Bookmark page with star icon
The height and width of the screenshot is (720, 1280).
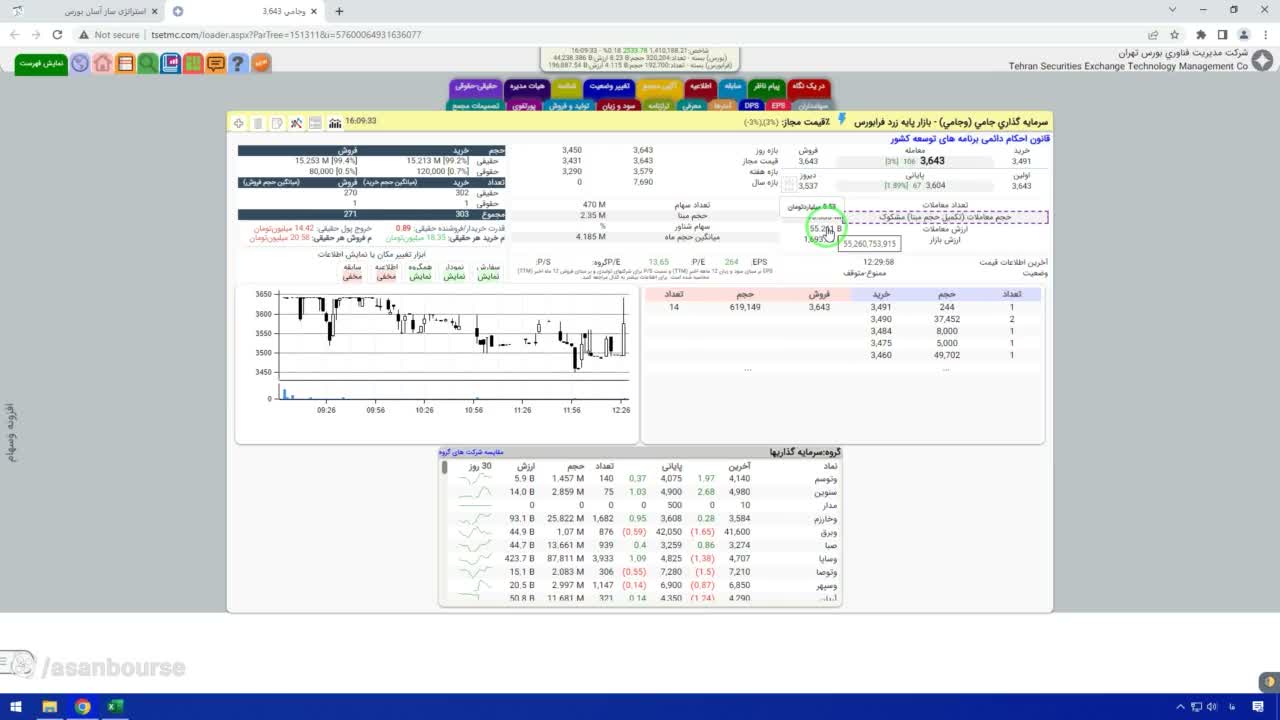[x=1175, y=34]
